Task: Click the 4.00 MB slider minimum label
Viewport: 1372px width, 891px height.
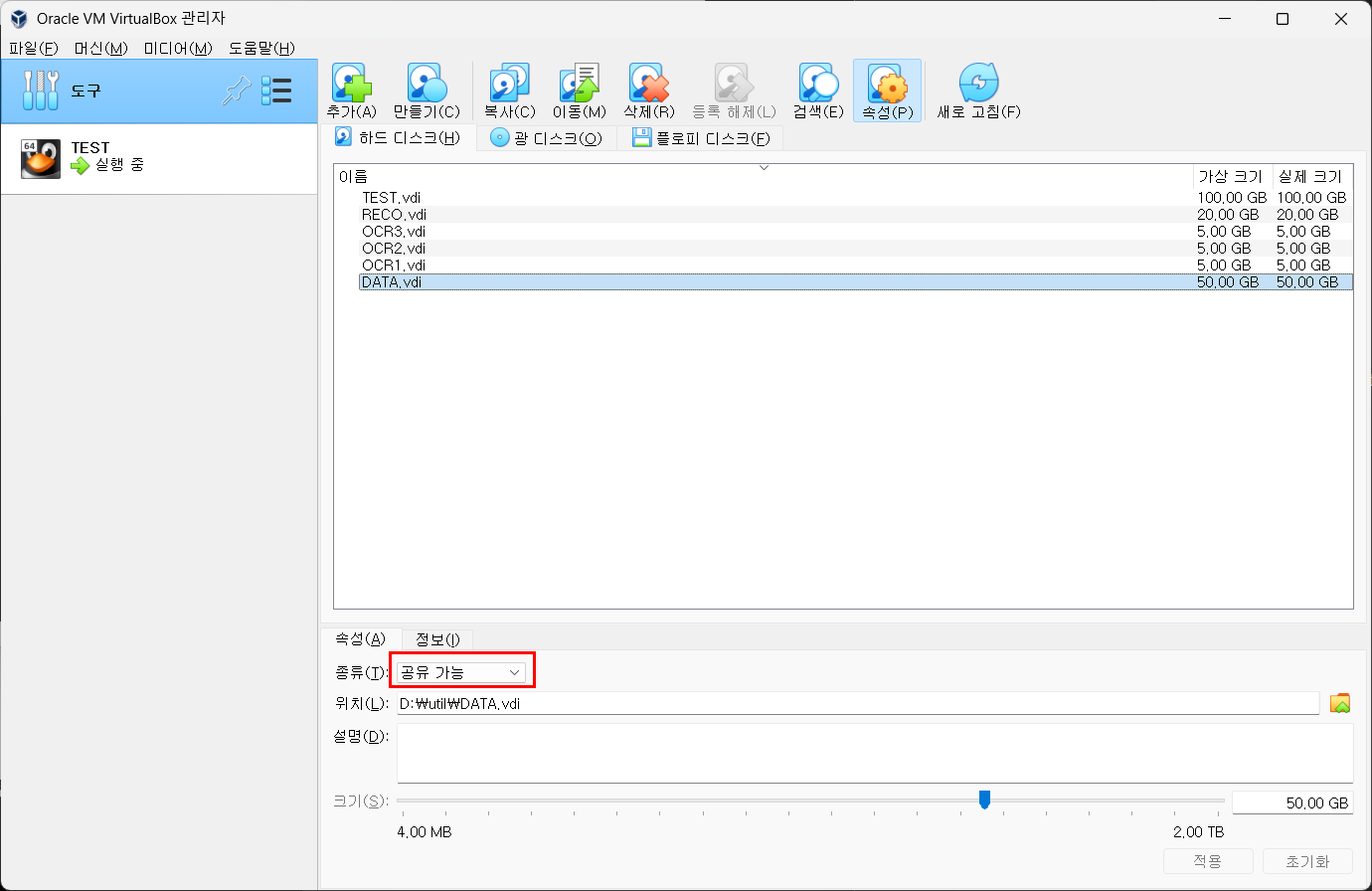Action: click(425, 831)
